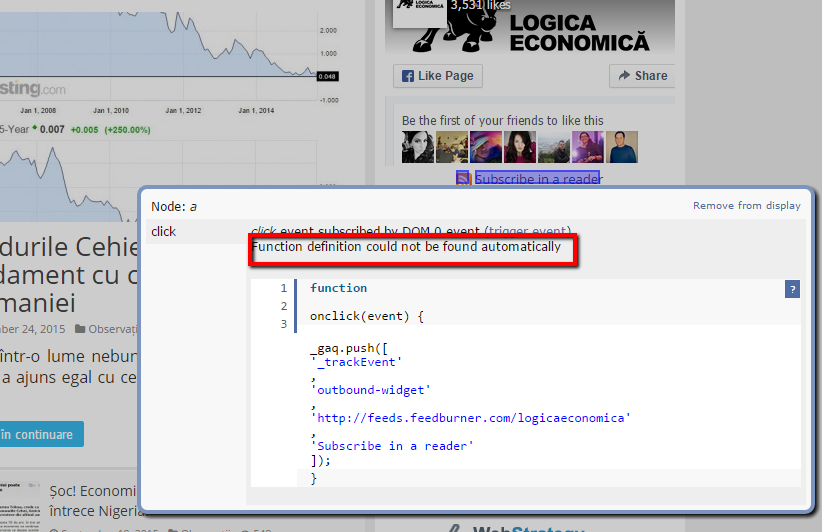This screenshot has height=532, width=822.
Task: Click the last friend avatar in blue shirt
Action: pos(622,147)
